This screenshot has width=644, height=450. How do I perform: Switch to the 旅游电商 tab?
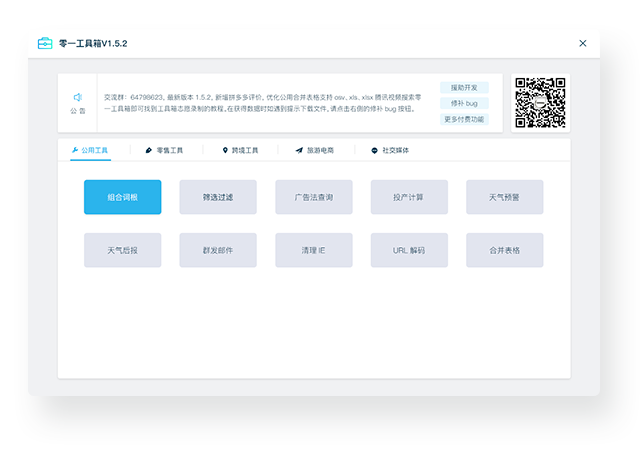click(x=314, y=150)
